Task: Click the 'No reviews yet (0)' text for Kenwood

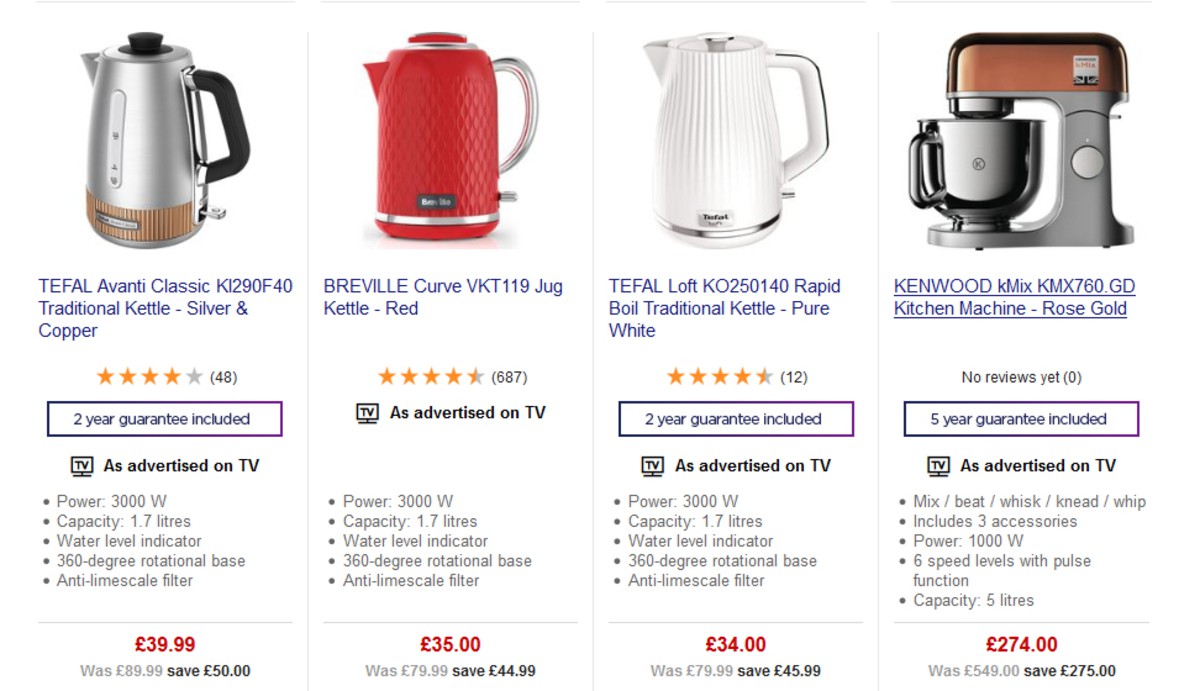Action: coord(1021,377)
